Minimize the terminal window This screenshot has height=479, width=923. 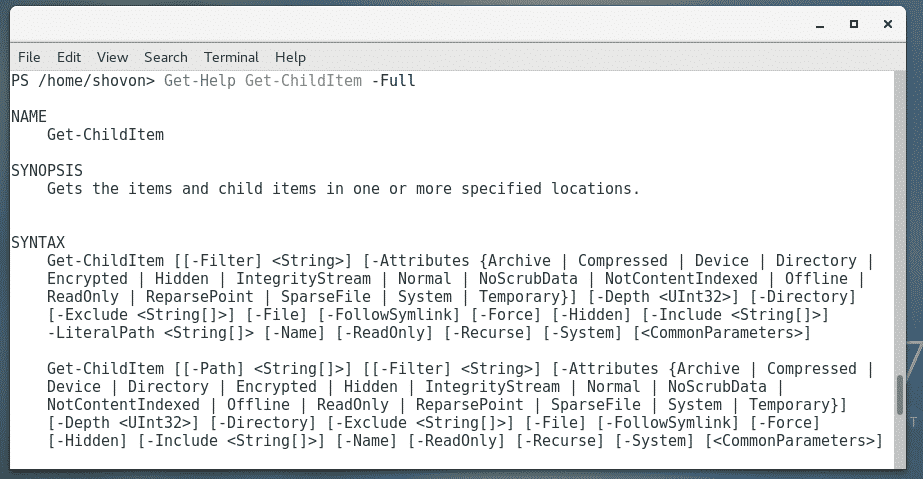pos(818,22)
